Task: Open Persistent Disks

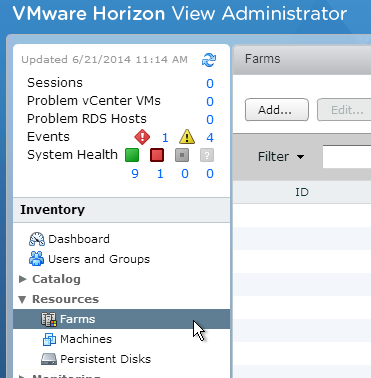Action: tap(96, 359)
